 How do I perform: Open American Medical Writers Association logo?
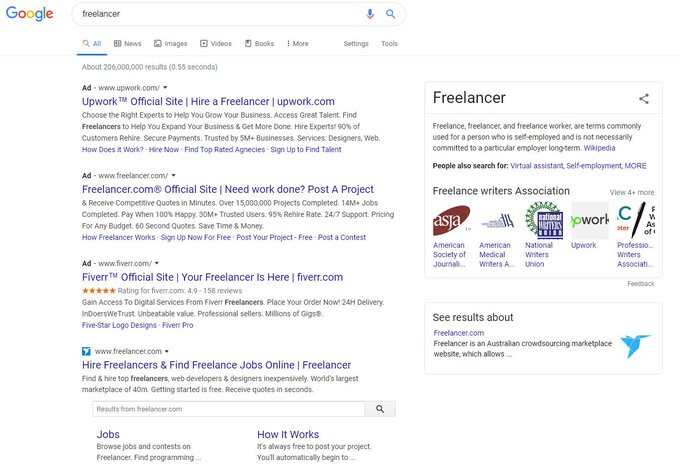pos(497,220)
